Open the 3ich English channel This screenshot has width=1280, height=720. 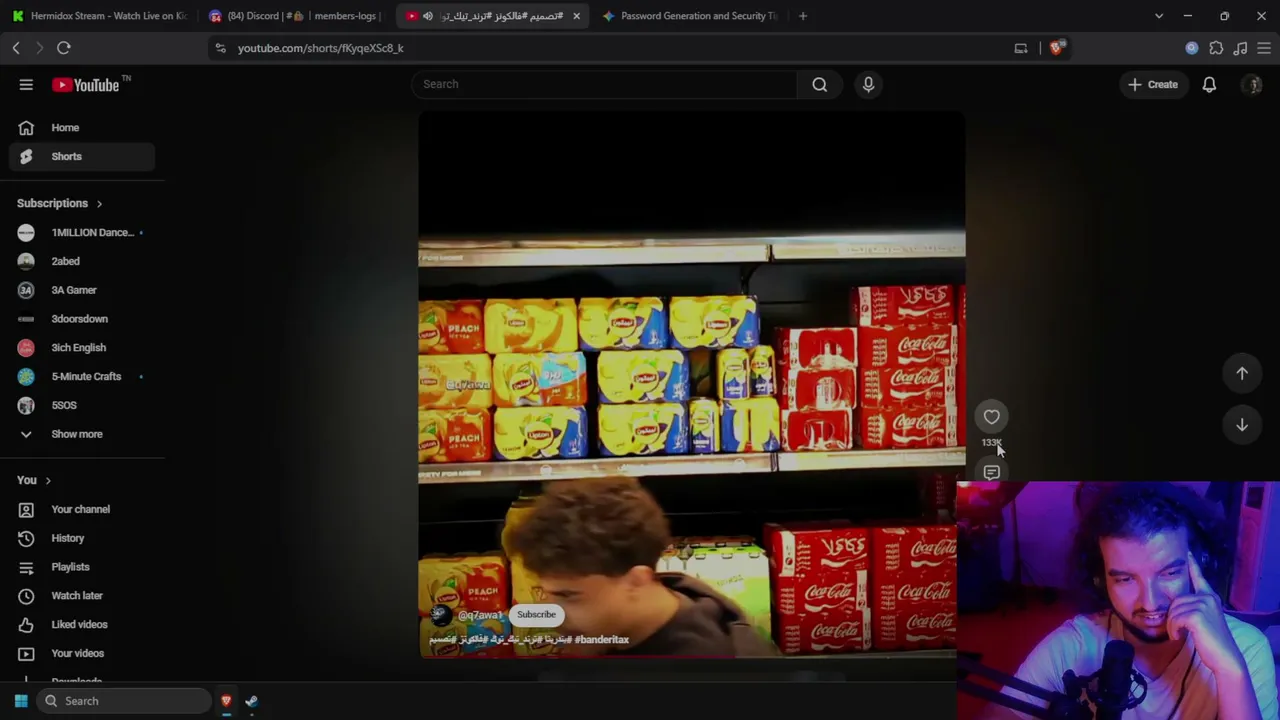(82, 348)
